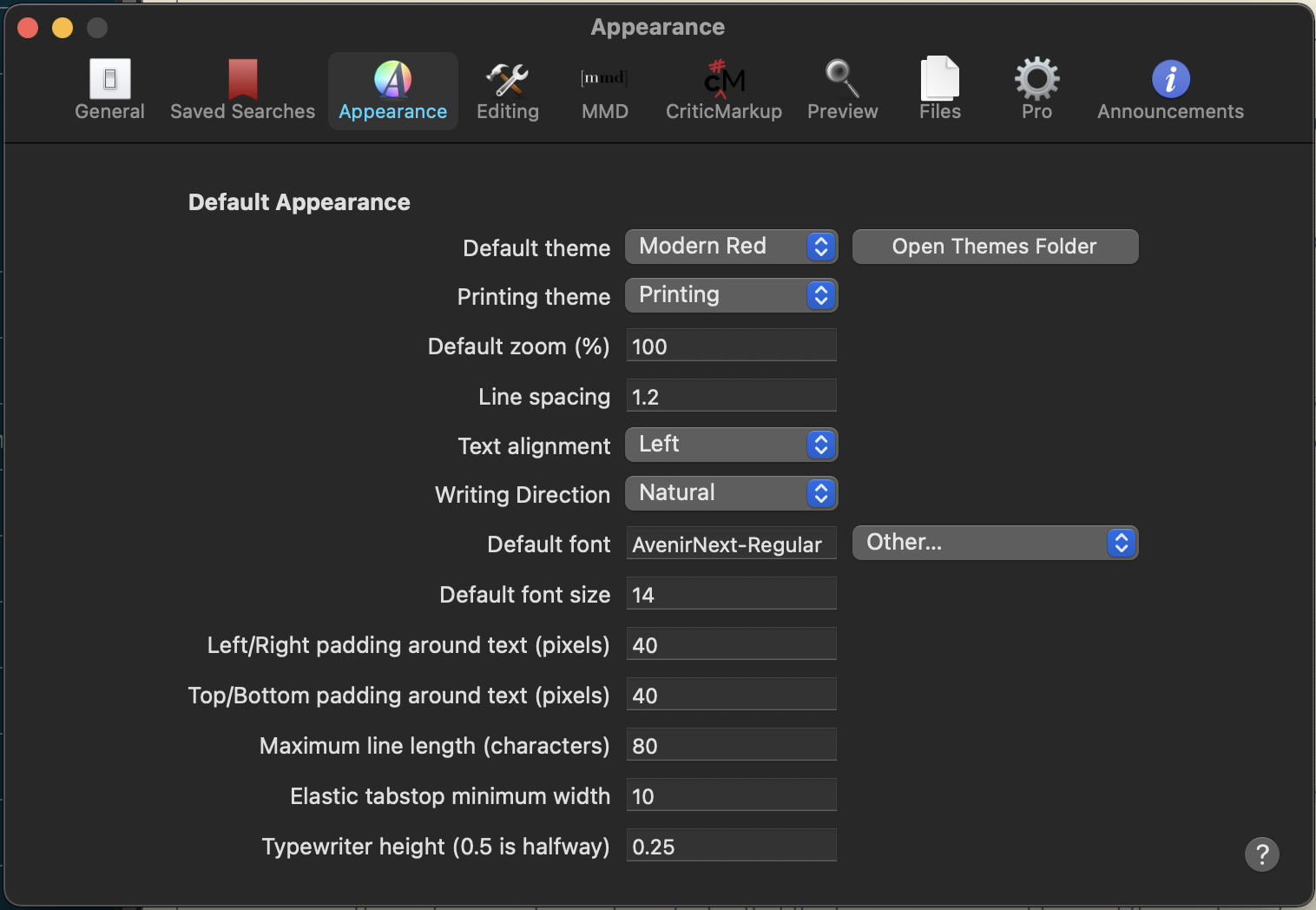Open the MMD settings pane
Image resolution: width=1316 pixels, height=910 pixels.
point(604,90)
